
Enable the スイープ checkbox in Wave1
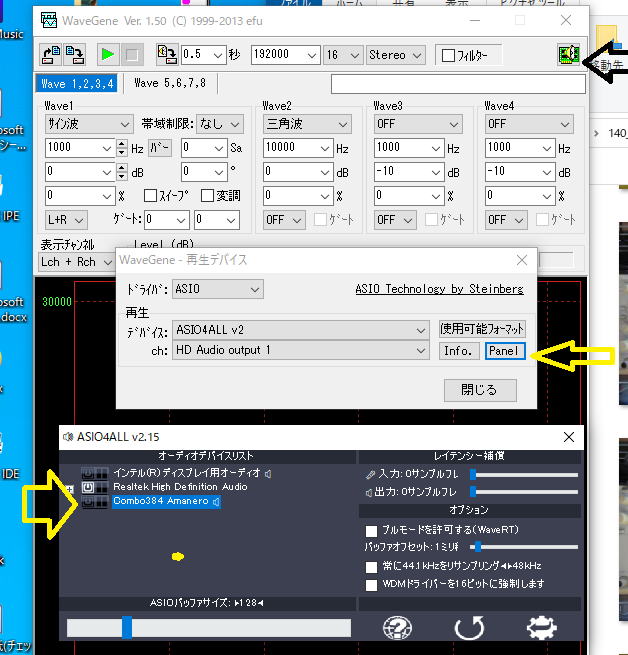coord(150,195)
